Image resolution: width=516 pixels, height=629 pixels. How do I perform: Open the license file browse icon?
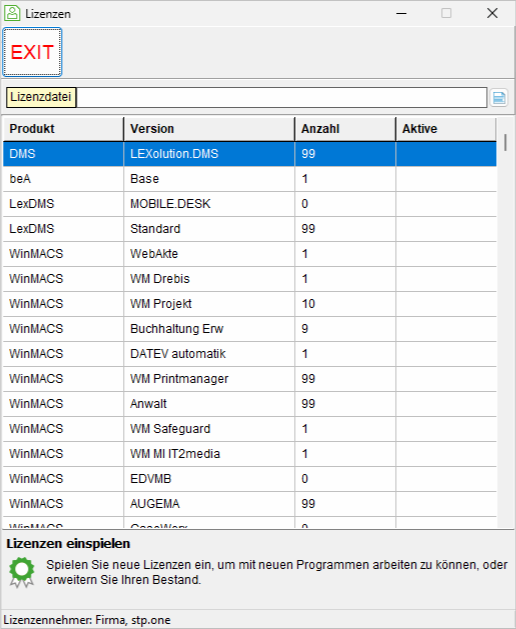click(499, 97)
